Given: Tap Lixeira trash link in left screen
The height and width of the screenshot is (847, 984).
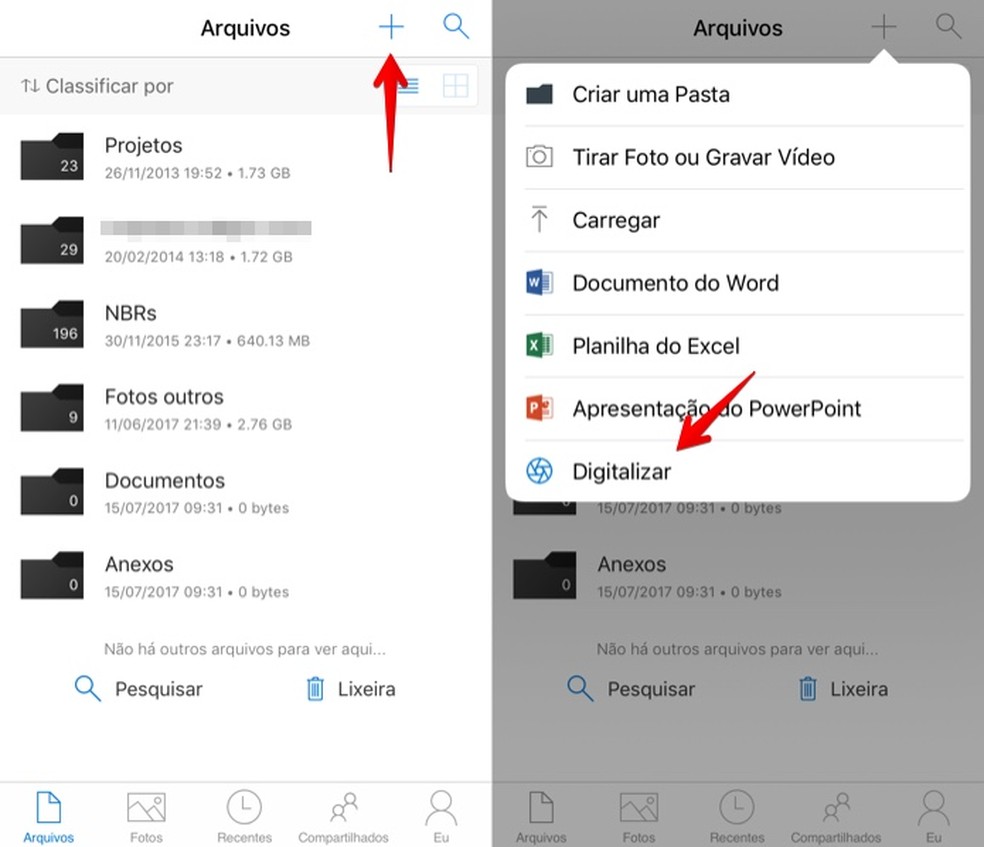Looking at the screenshot, I should [x=351, y=689].
